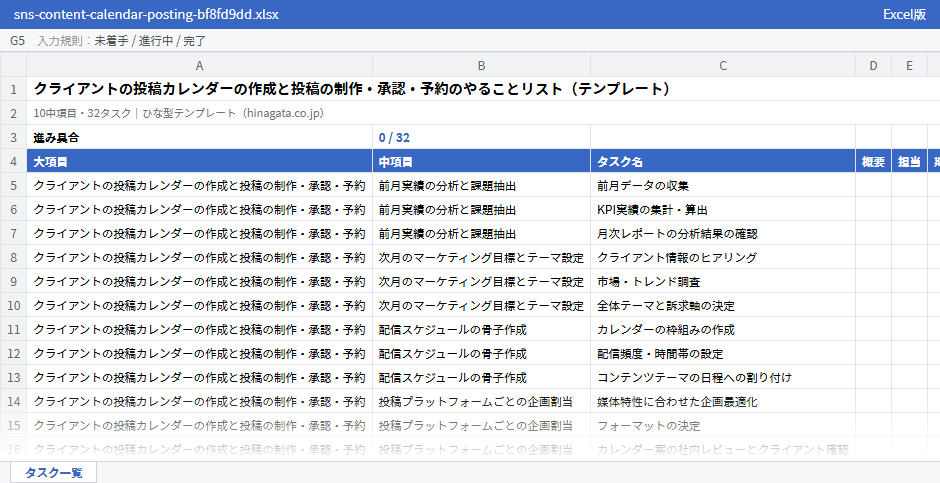Select task cell 前月データの収集
The height and width of the screenshot is (483, 940).
tap(723, 185)
